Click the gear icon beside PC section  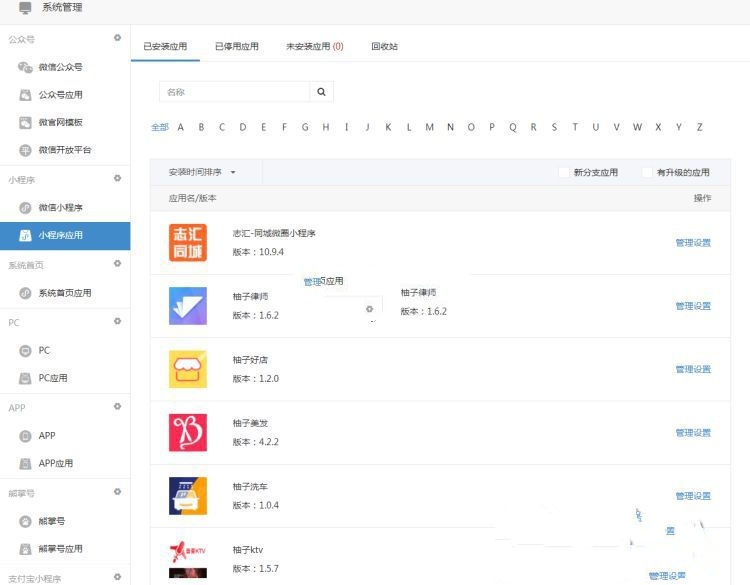point(117,321)
